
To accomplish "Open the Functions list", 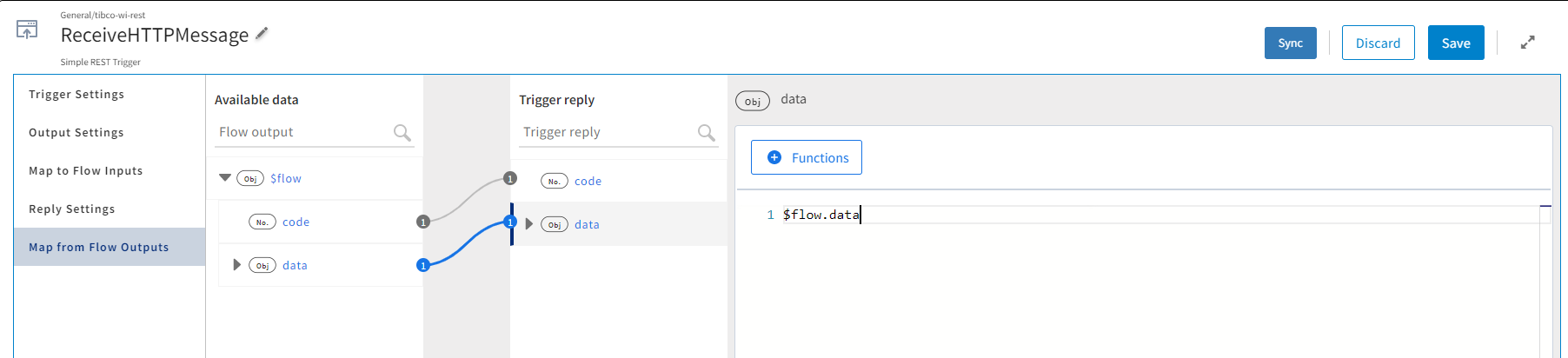I will click(x=806, y=157).
